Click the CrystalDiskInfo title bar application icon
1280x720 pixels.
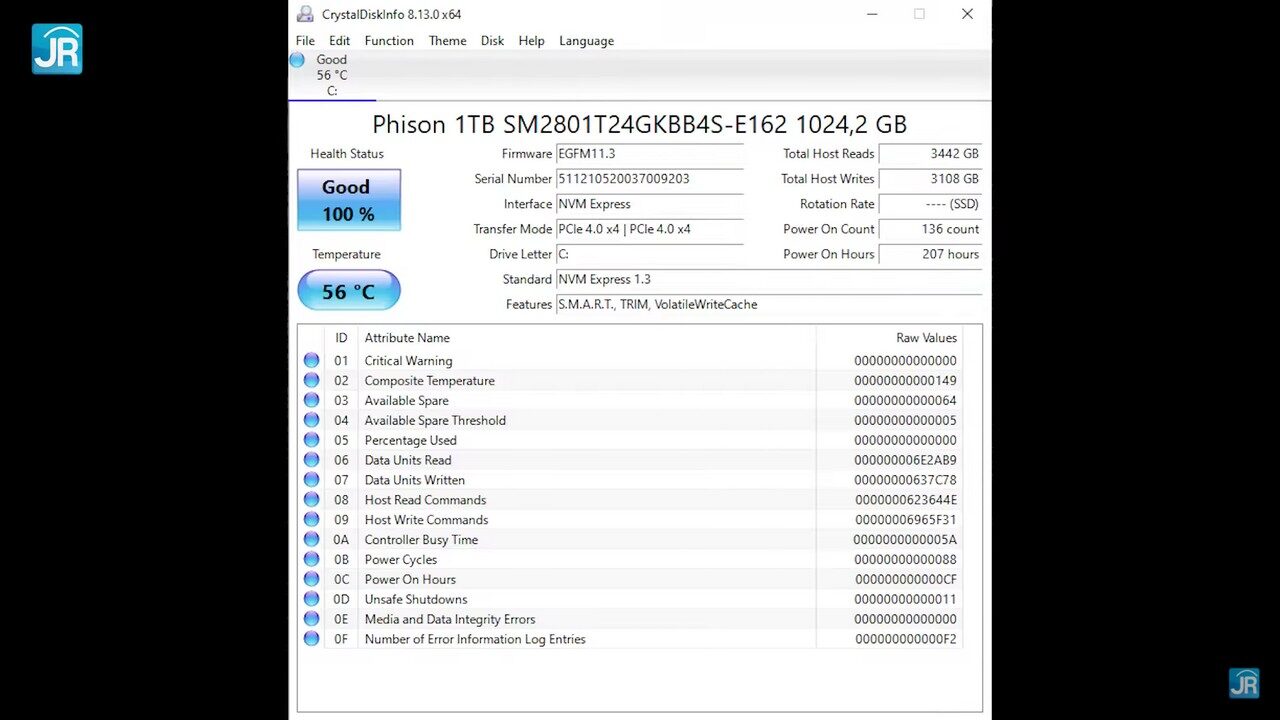305,14
